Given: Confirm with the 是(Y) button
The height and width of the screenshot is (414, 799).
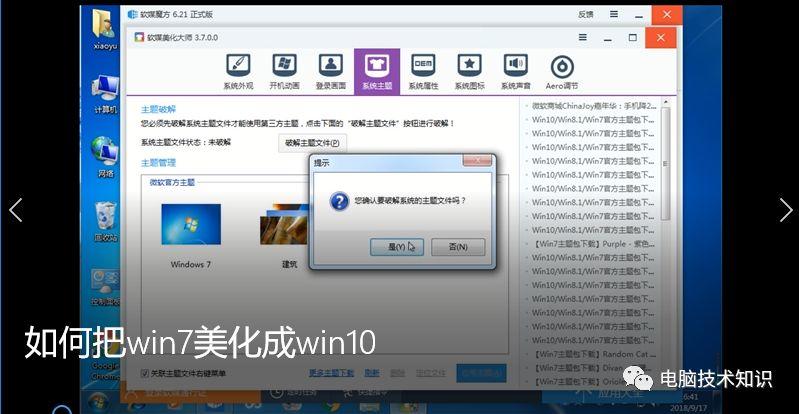Looking at the screenshot, I should pos(397,247).
